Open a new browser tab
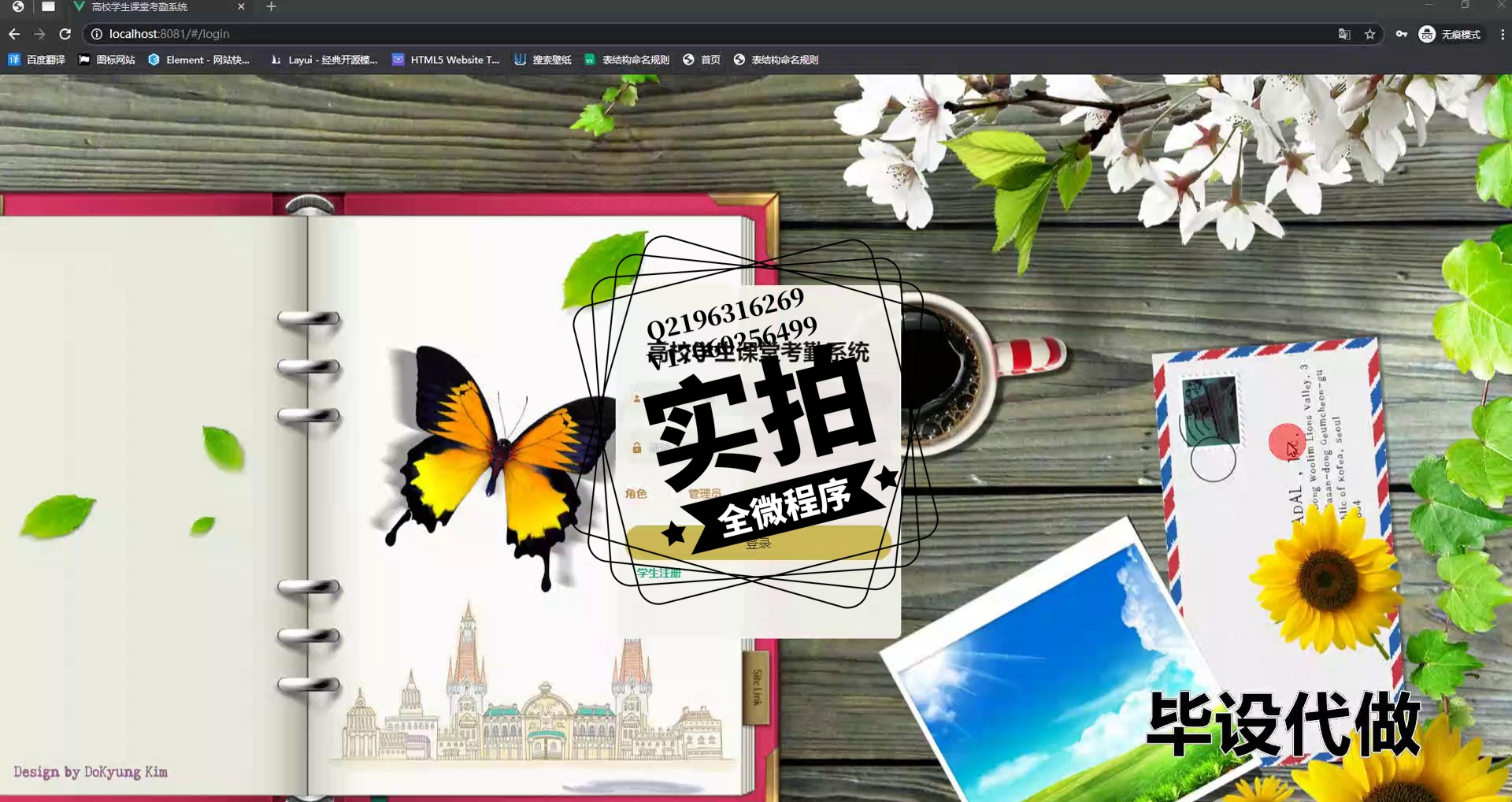Screen dimensions: 1512x802 coord(271,6)
